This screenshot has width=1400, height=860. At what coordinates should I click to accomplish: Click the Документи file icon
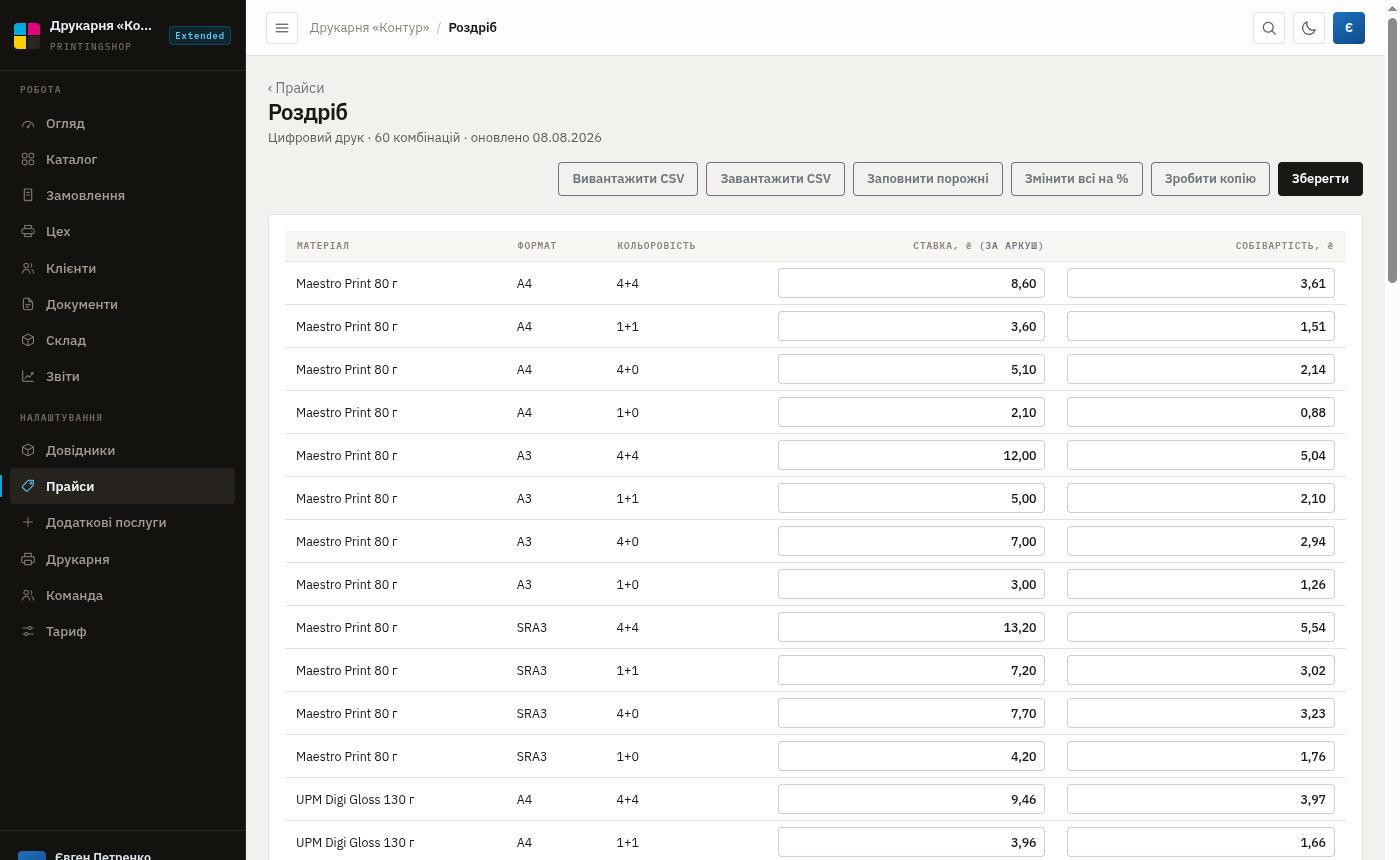[x=28, y=305]
